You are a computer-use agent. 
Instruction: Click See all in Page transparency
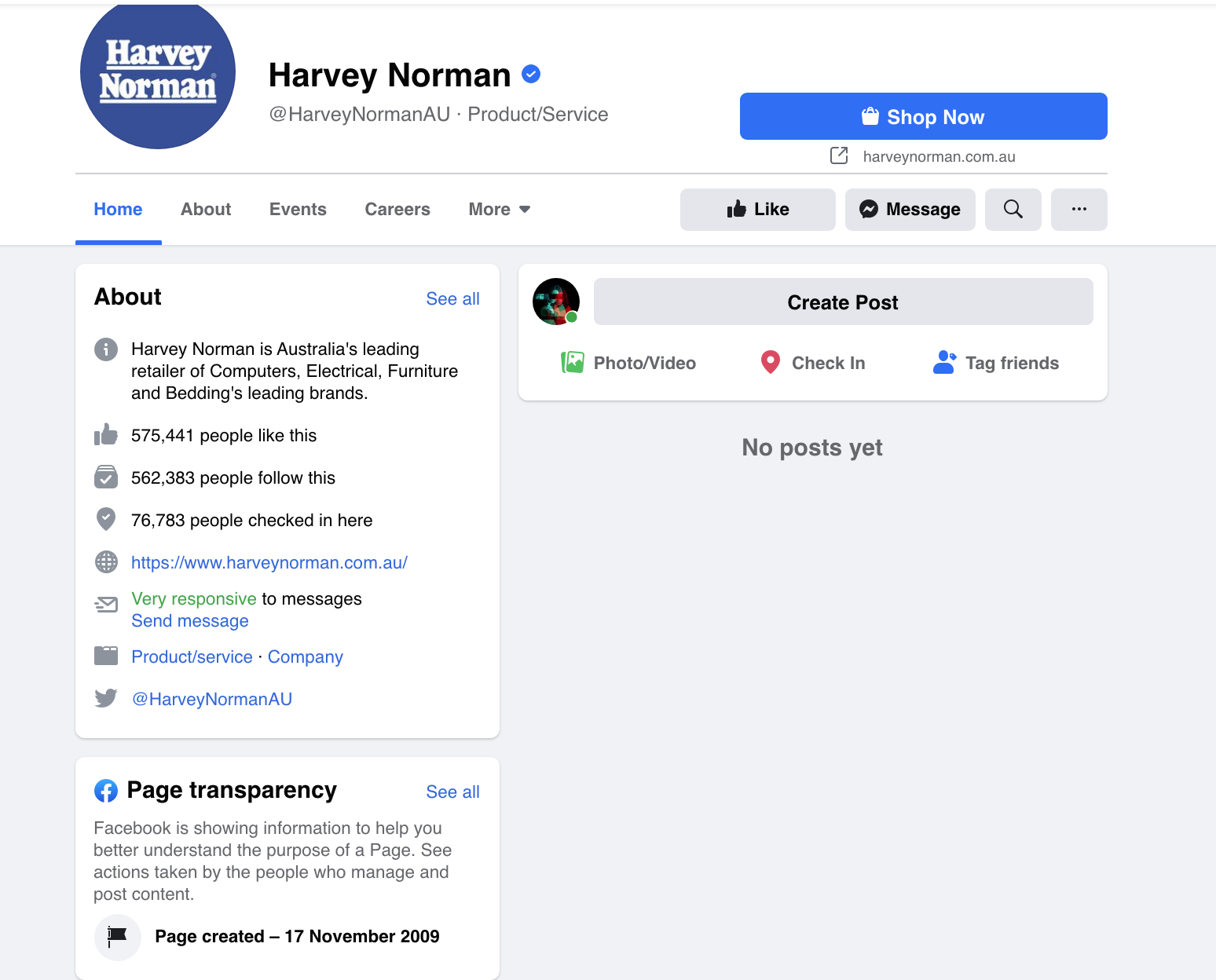[x=452, y=792]
